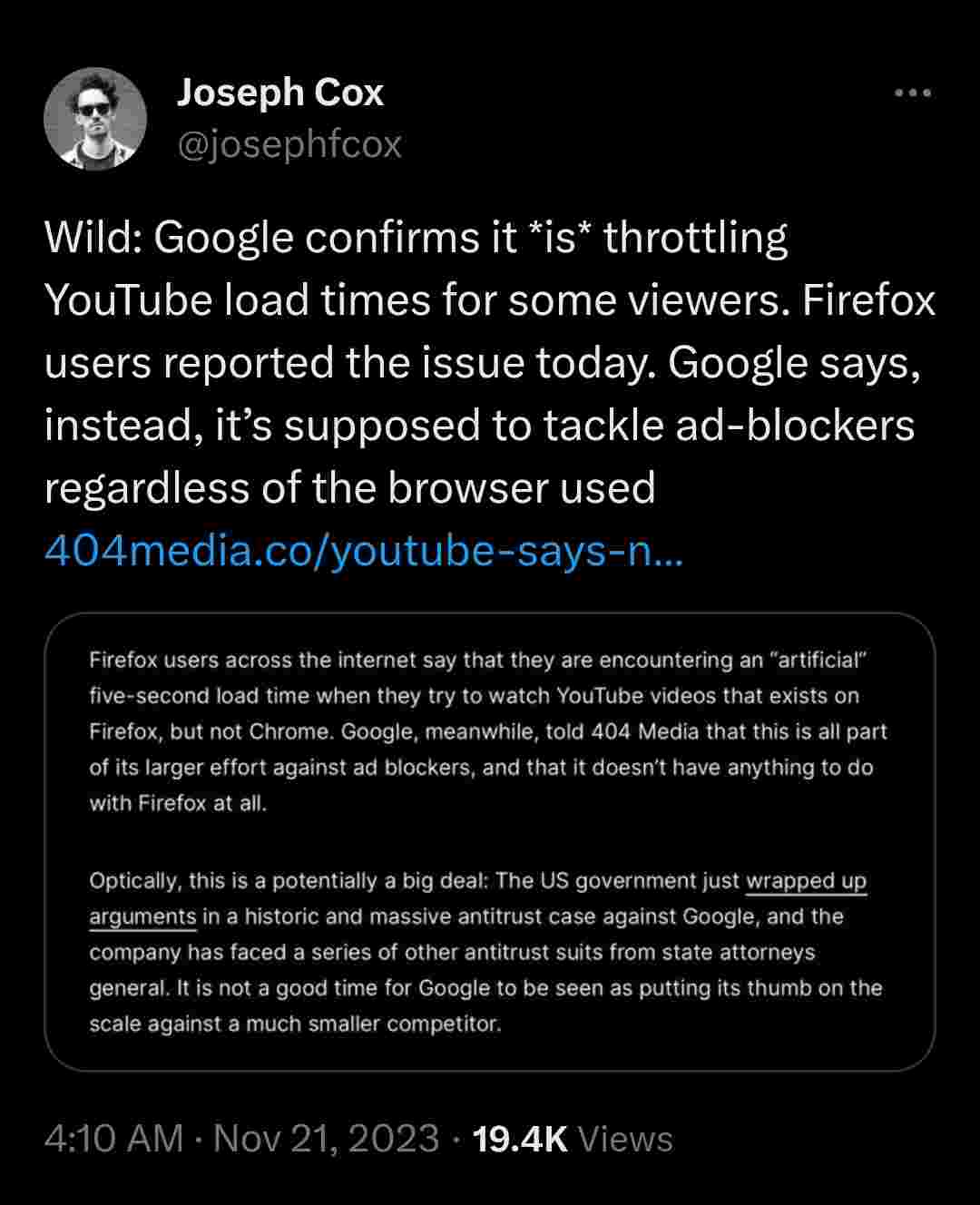This screenshot has height=1205, width=980.
Task: Click the word "Optically" in the excerpt
Action: click(132, 881)
